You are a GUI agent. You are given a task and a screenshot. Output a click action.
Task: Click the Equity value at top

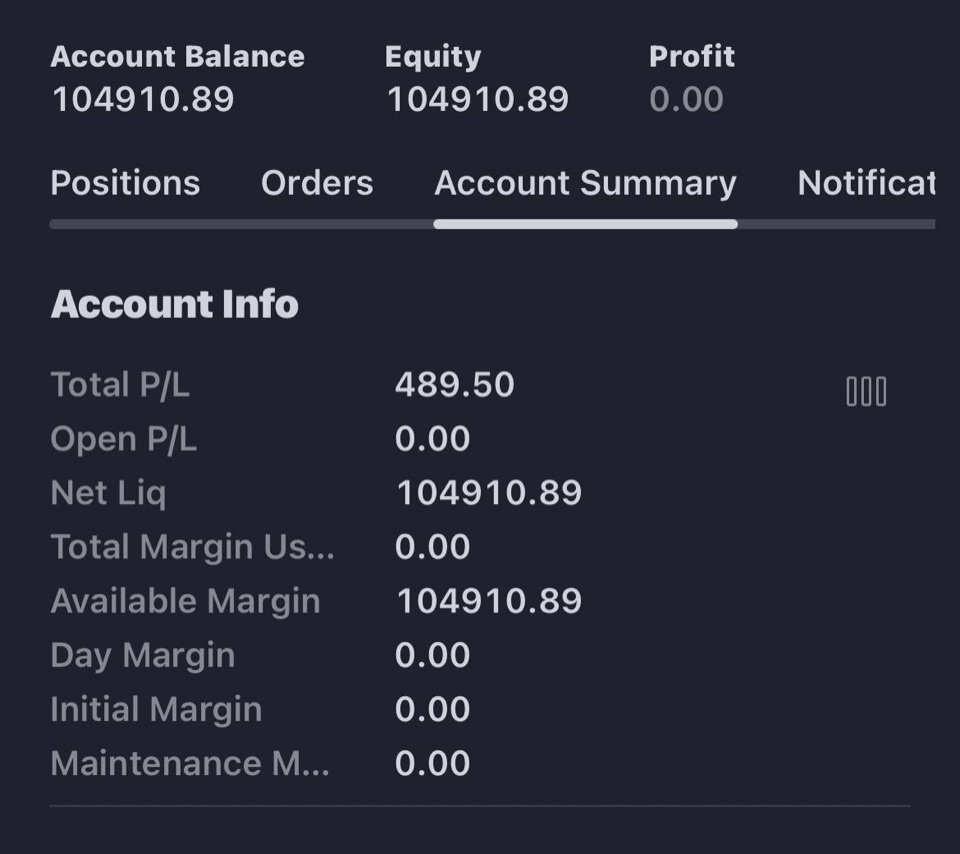(478, 99)
